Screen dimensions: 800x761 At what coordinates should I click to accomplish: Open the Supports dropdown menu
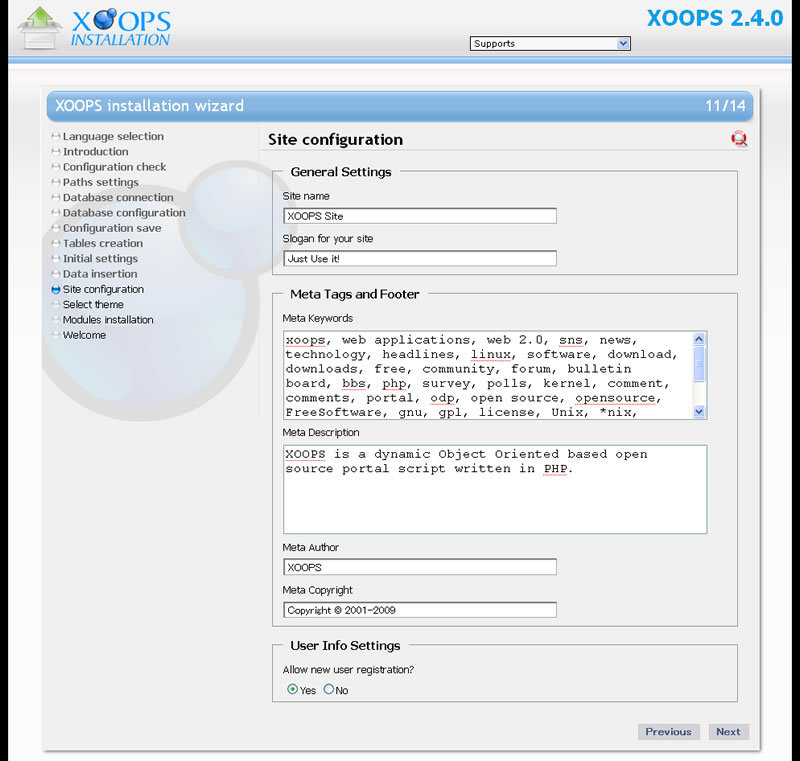tap(550, 43)
